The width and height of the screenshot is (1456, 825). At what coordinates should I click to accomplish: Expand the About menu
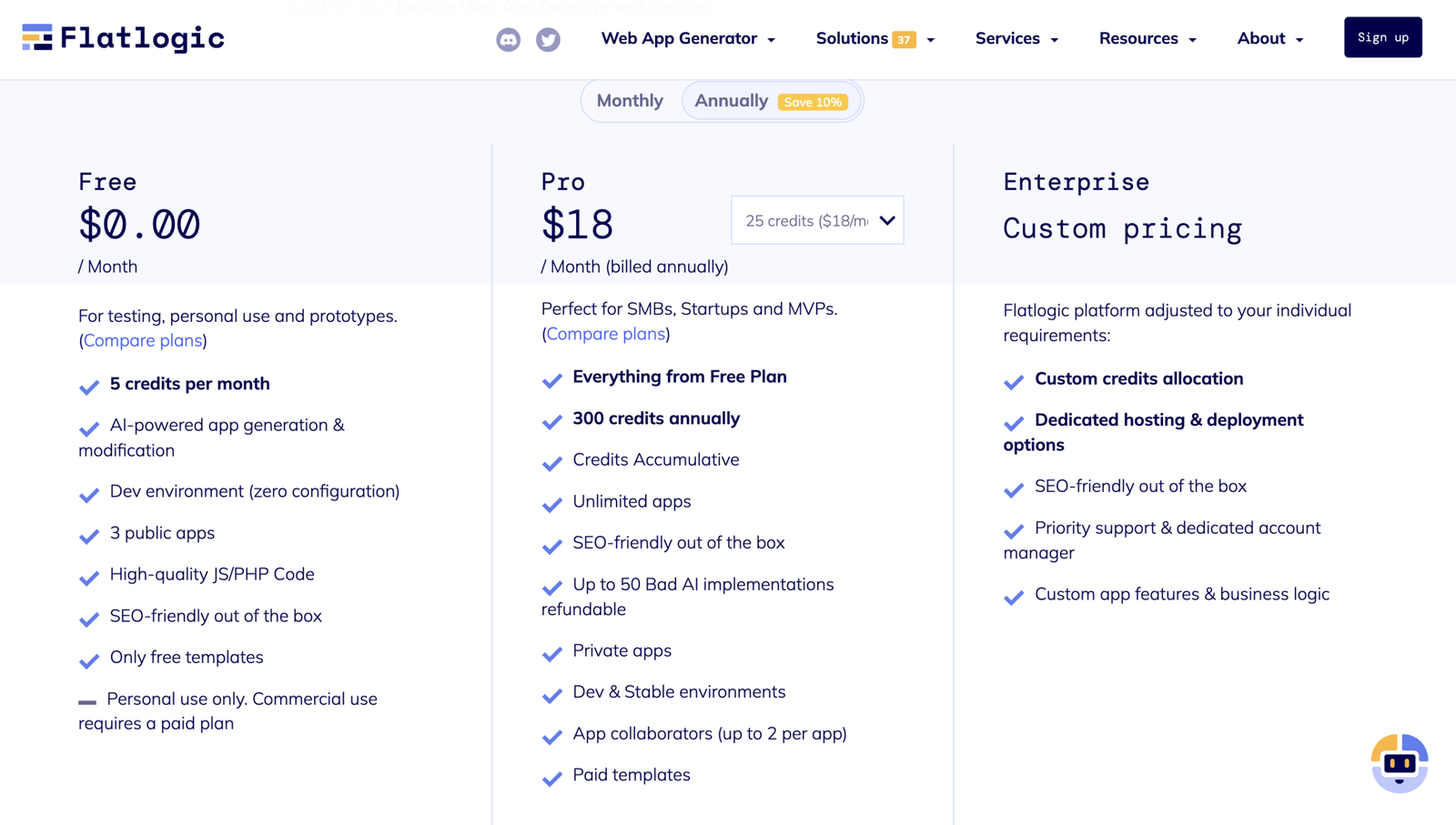pos(1270,38)
